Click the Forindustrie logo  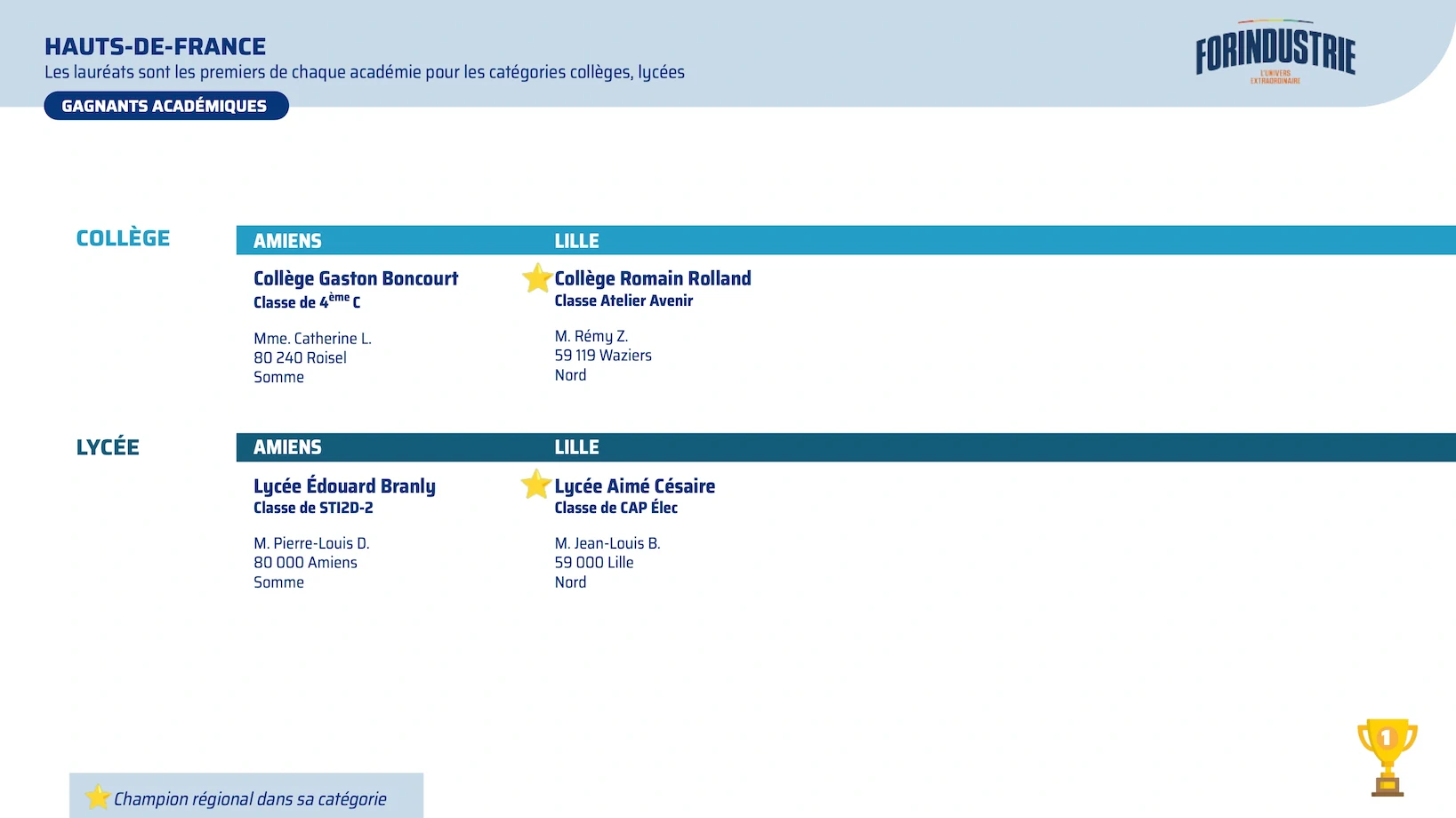[1275, 52]
